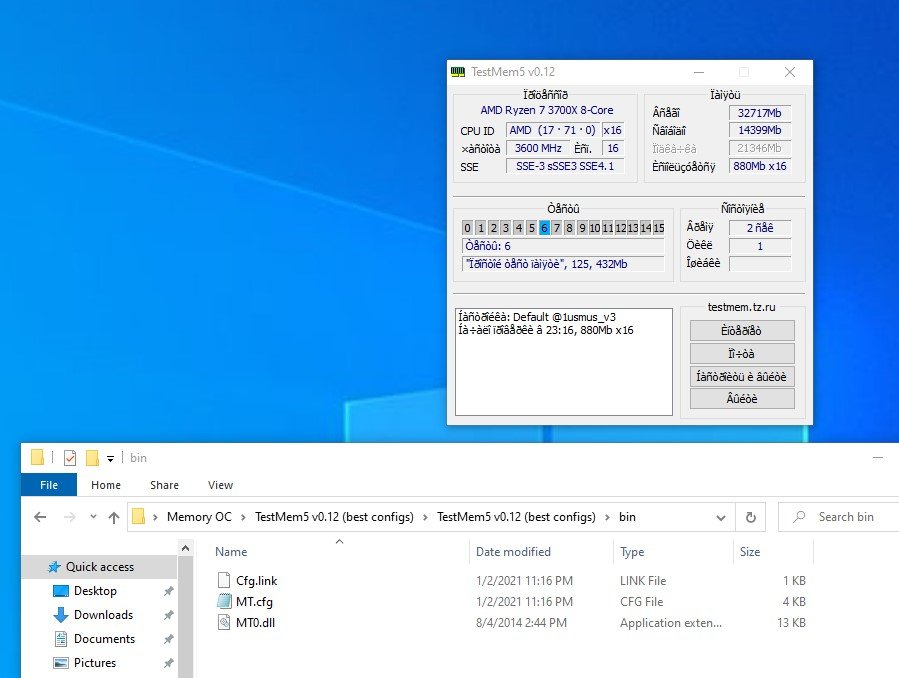Click the bin breadcrumb in address bar
The width and height of the screenshot is (899, 678).
click(627, 516)
